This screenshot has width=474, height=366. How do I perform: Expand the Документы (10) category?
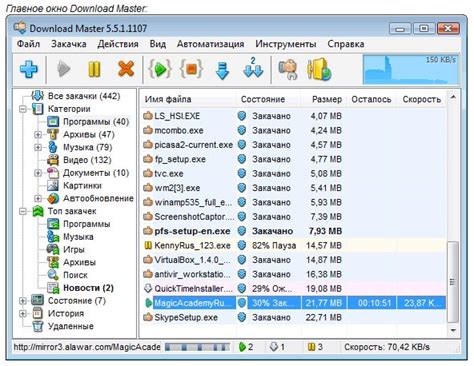click(38, 173)
